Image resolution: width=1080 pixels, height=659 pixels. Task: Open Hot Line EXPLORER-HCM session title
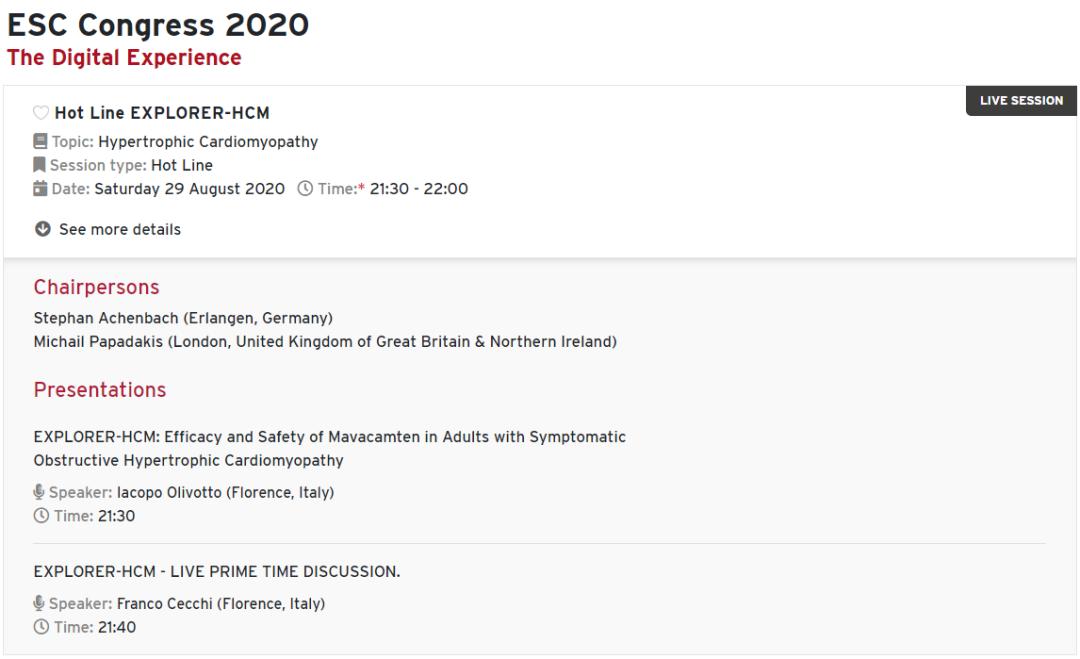[x=162, y=113]
